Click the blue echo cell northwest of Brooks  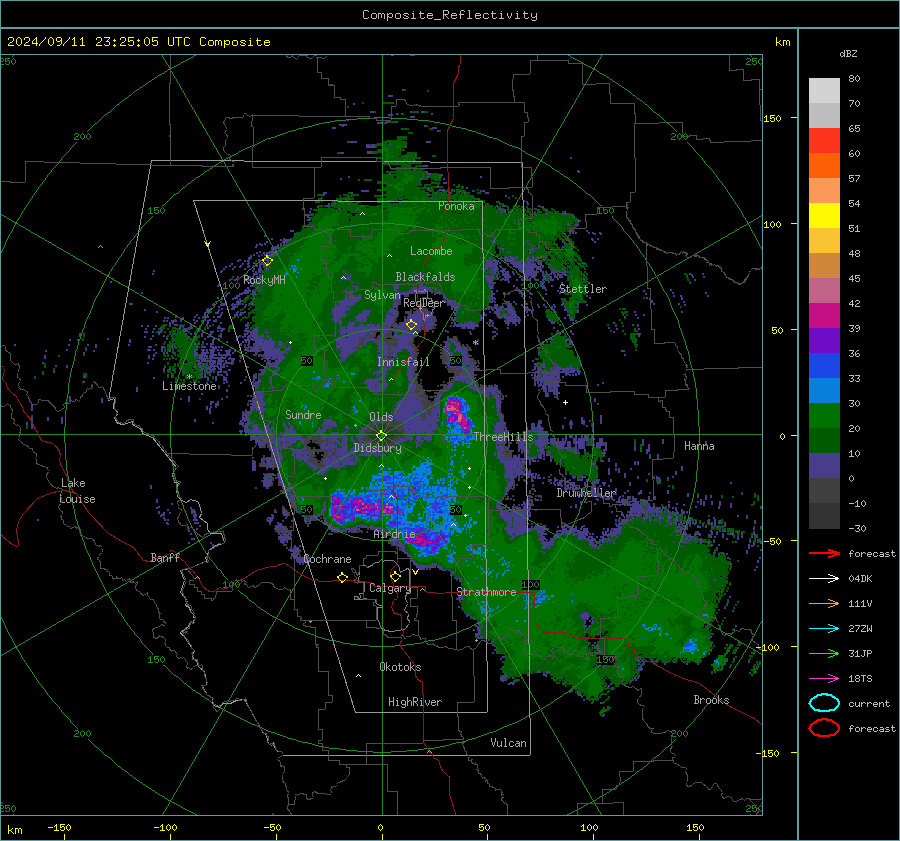(x=690, y=646)
